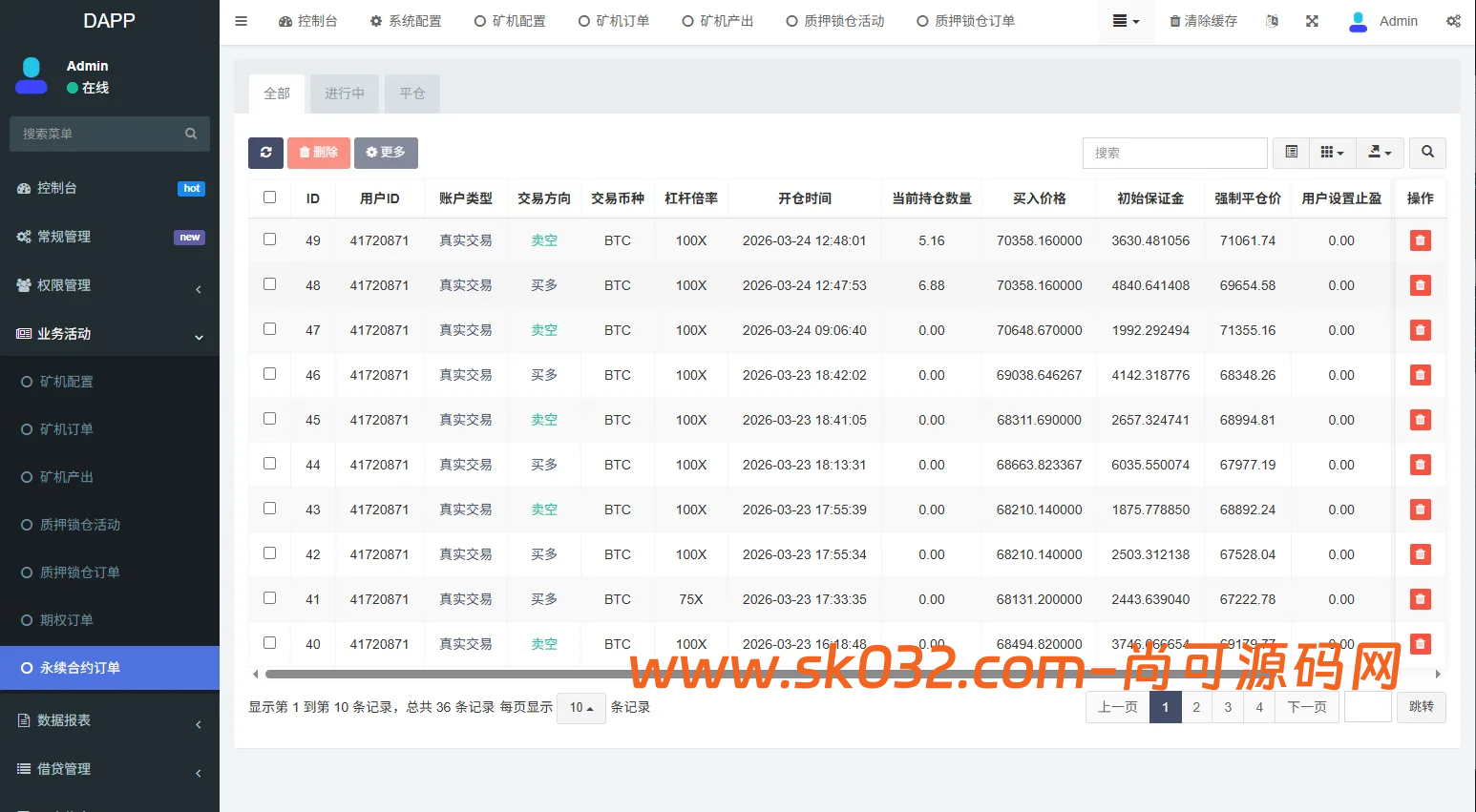Focus the page jump number input
Screen dimensions: 1476x812
coord(1368,707)
